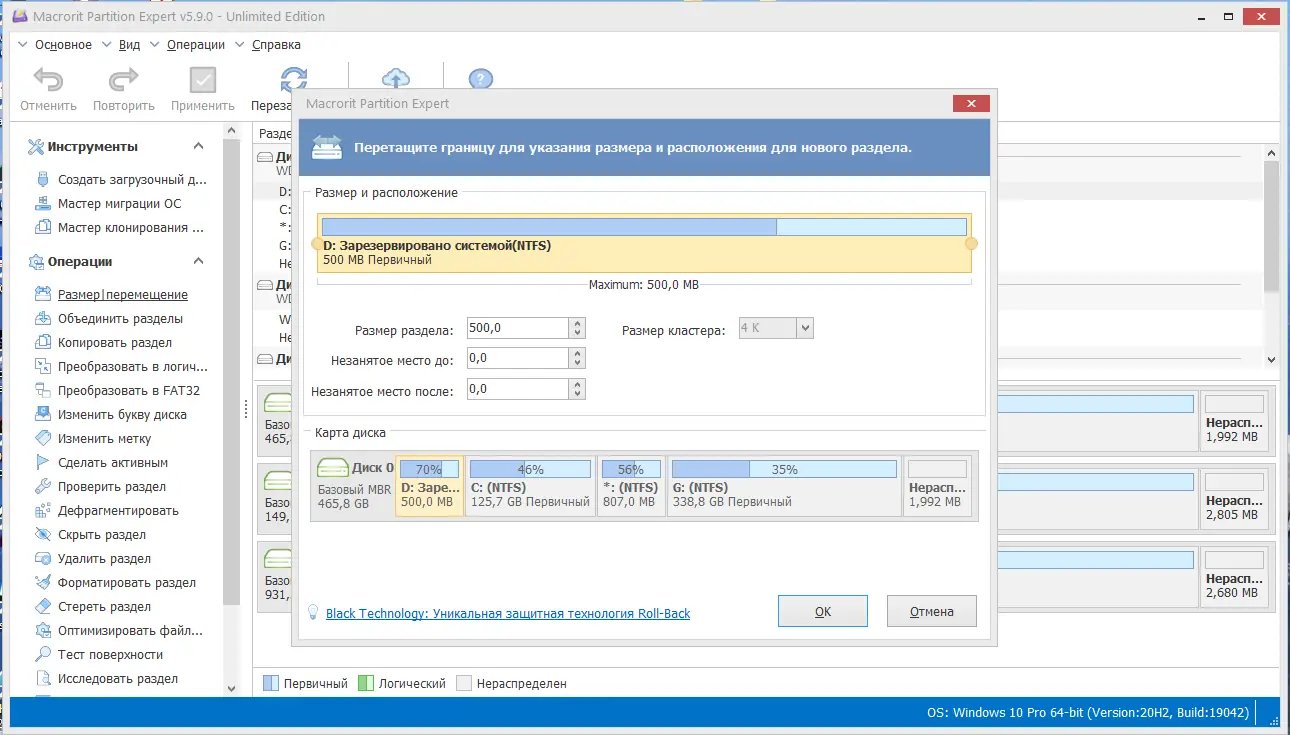Select D: Зарезервировано partition in disk map
The image size is (1290, 735).
(430, 486)
